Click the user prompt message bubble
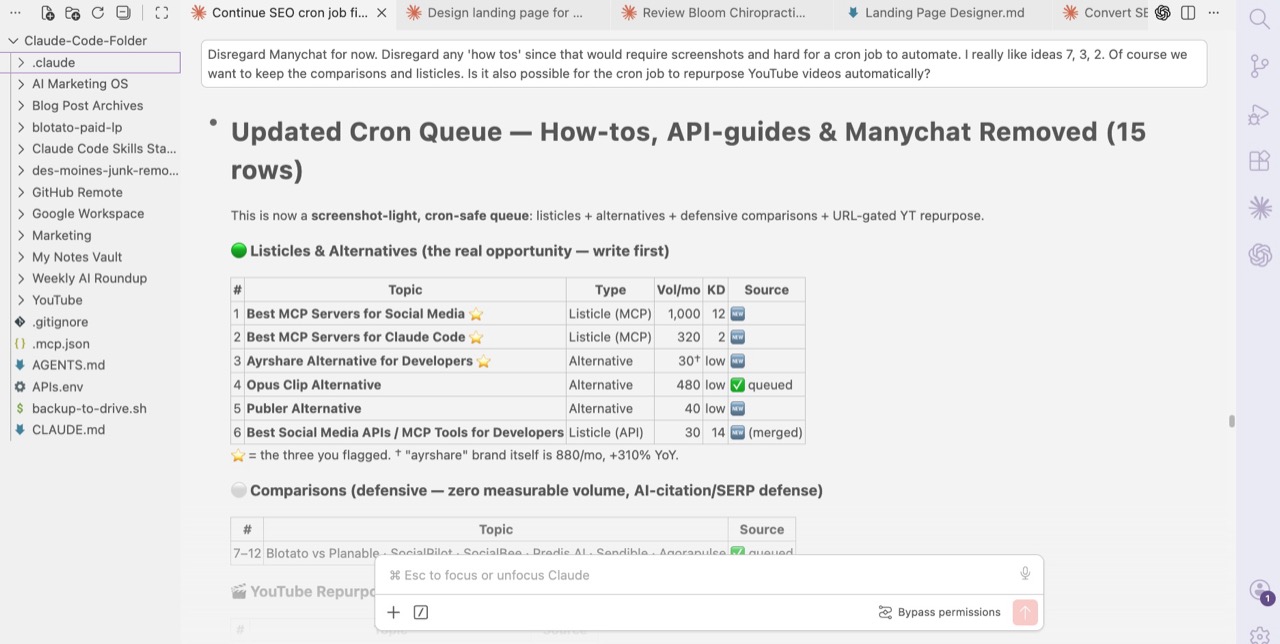The height and width of the screenshot is (644, 1280). [704, 64]
